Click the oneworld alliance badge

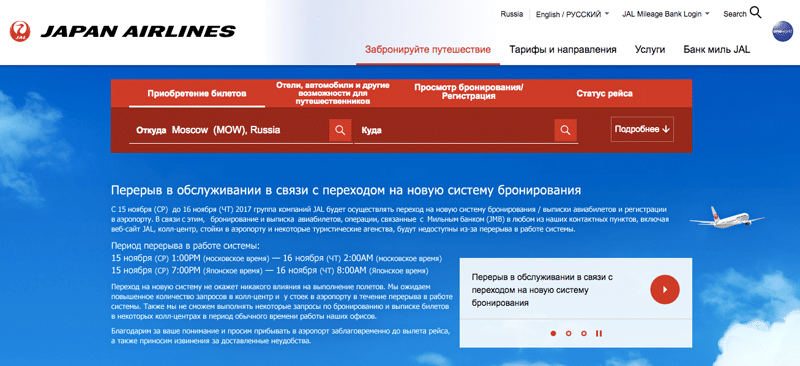(x=782, y=32)
